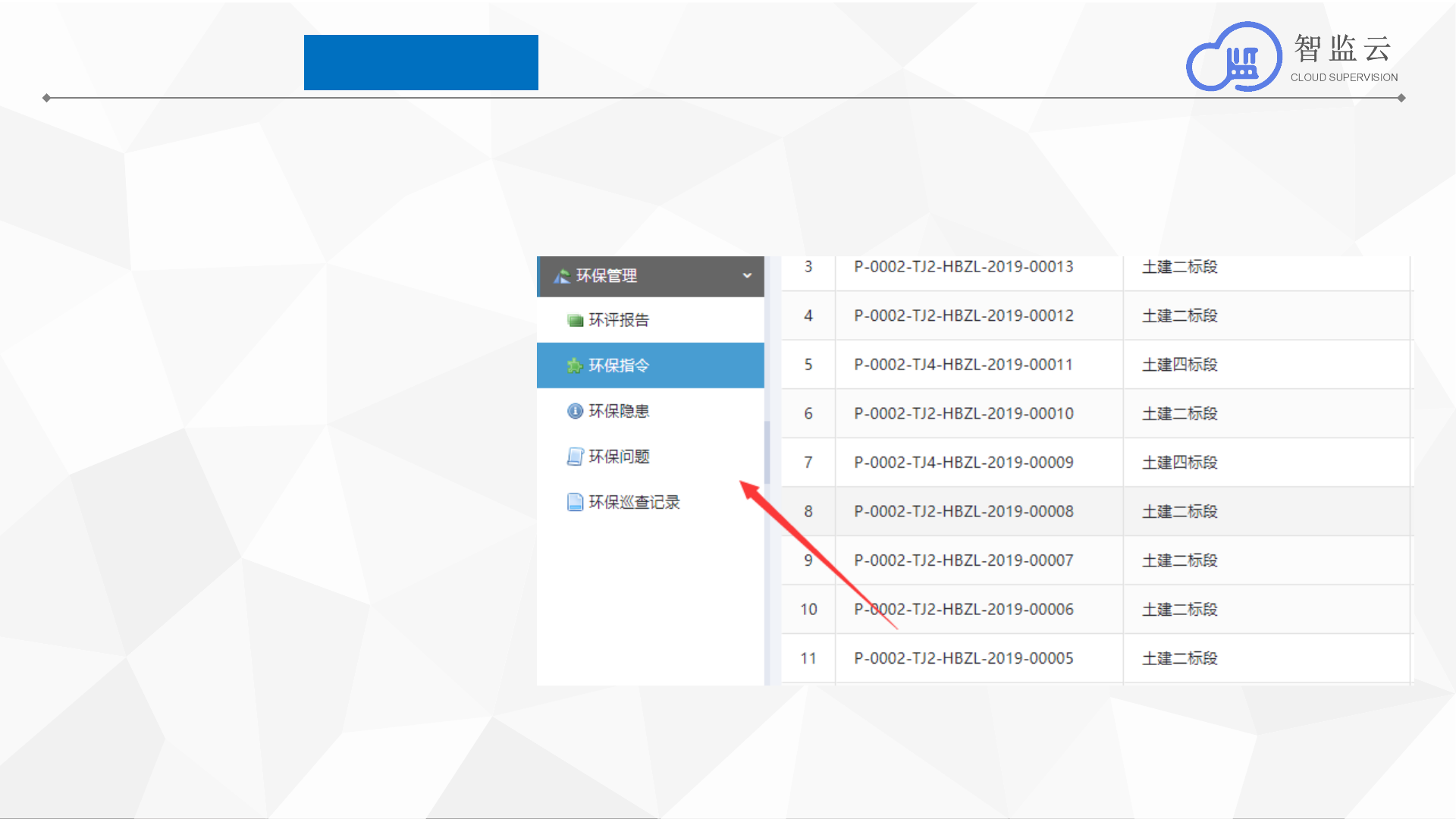
Task: Click the 智监云 cloud logo
Action: [x=1234, y=58]
